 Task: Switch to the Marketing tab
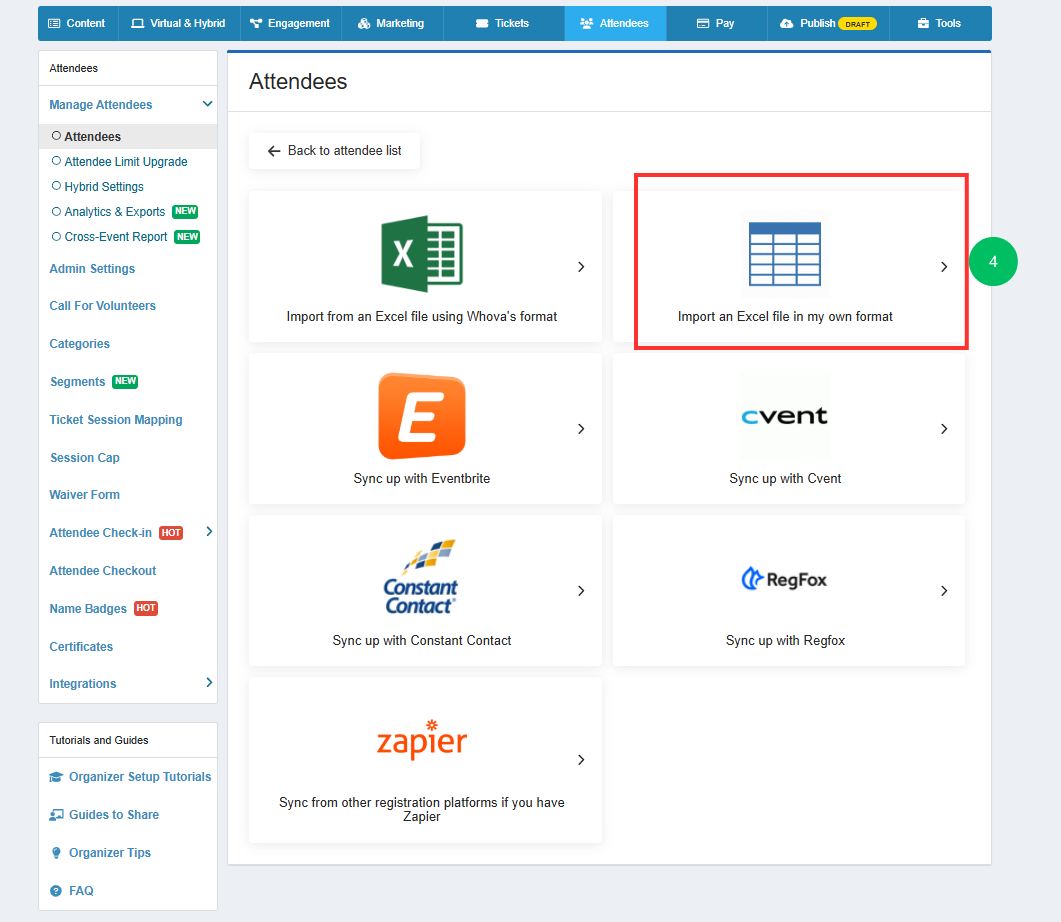pos(392,23)
